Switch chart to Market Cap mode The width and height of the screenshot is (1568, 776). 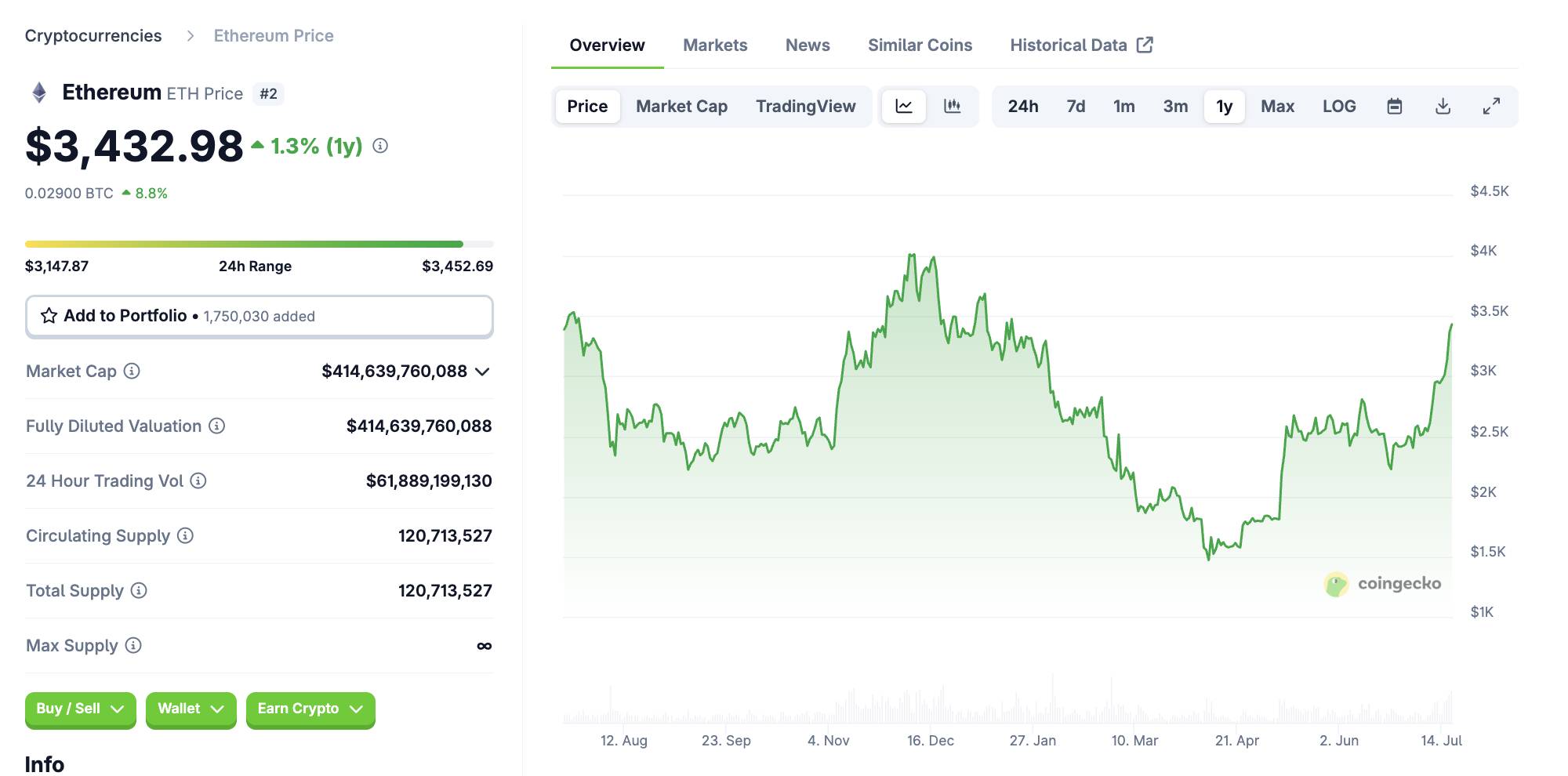681,107
